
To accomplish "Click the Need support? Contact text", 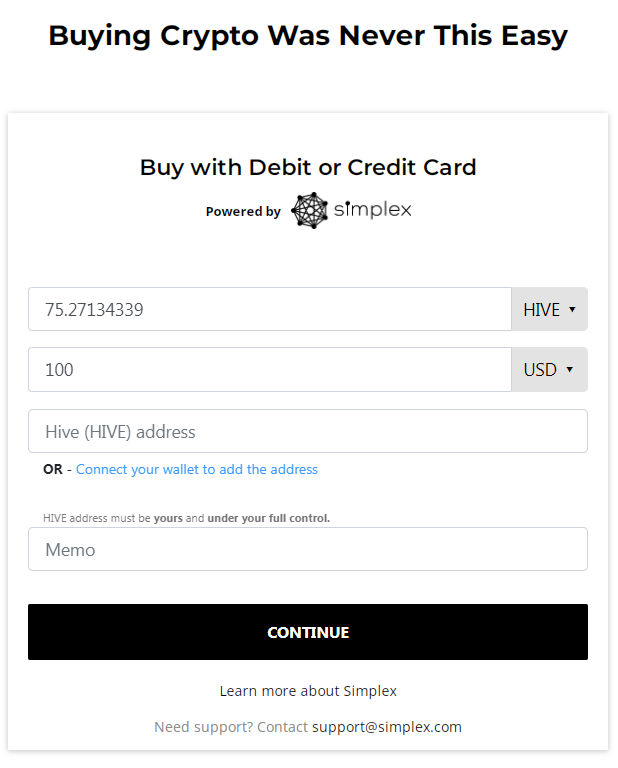I will point(231,727).
